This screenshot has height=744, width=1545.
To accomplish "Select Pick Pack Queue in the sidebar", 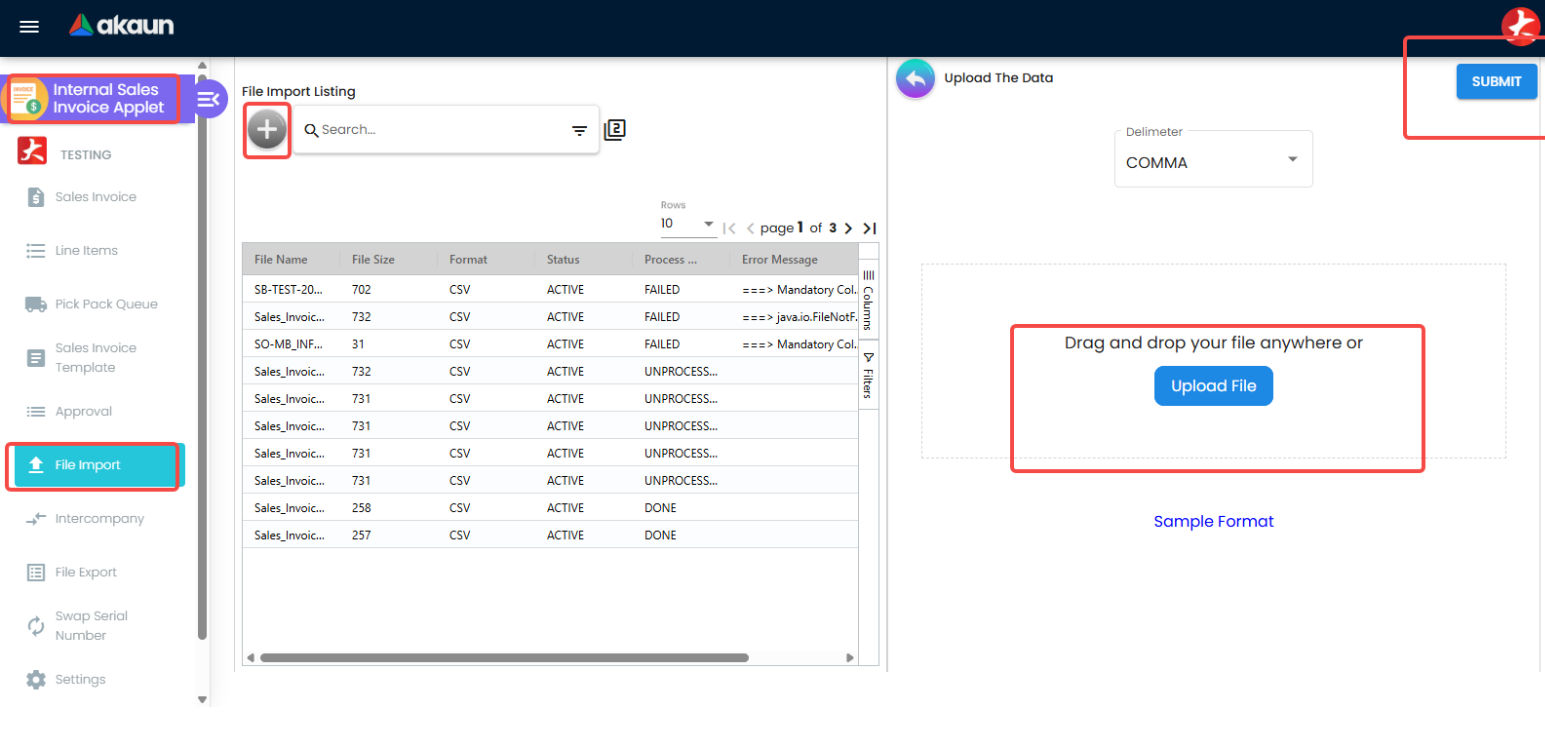I will 102,303.
